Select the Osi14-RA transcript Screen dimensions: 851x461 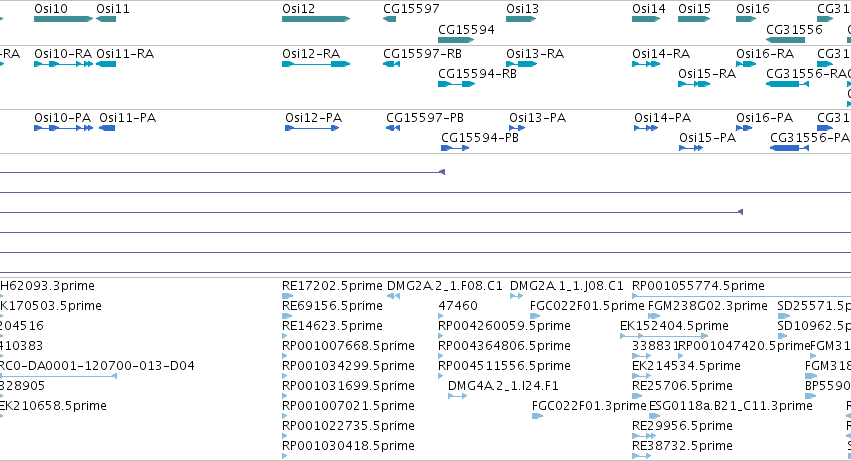(646, 64)
